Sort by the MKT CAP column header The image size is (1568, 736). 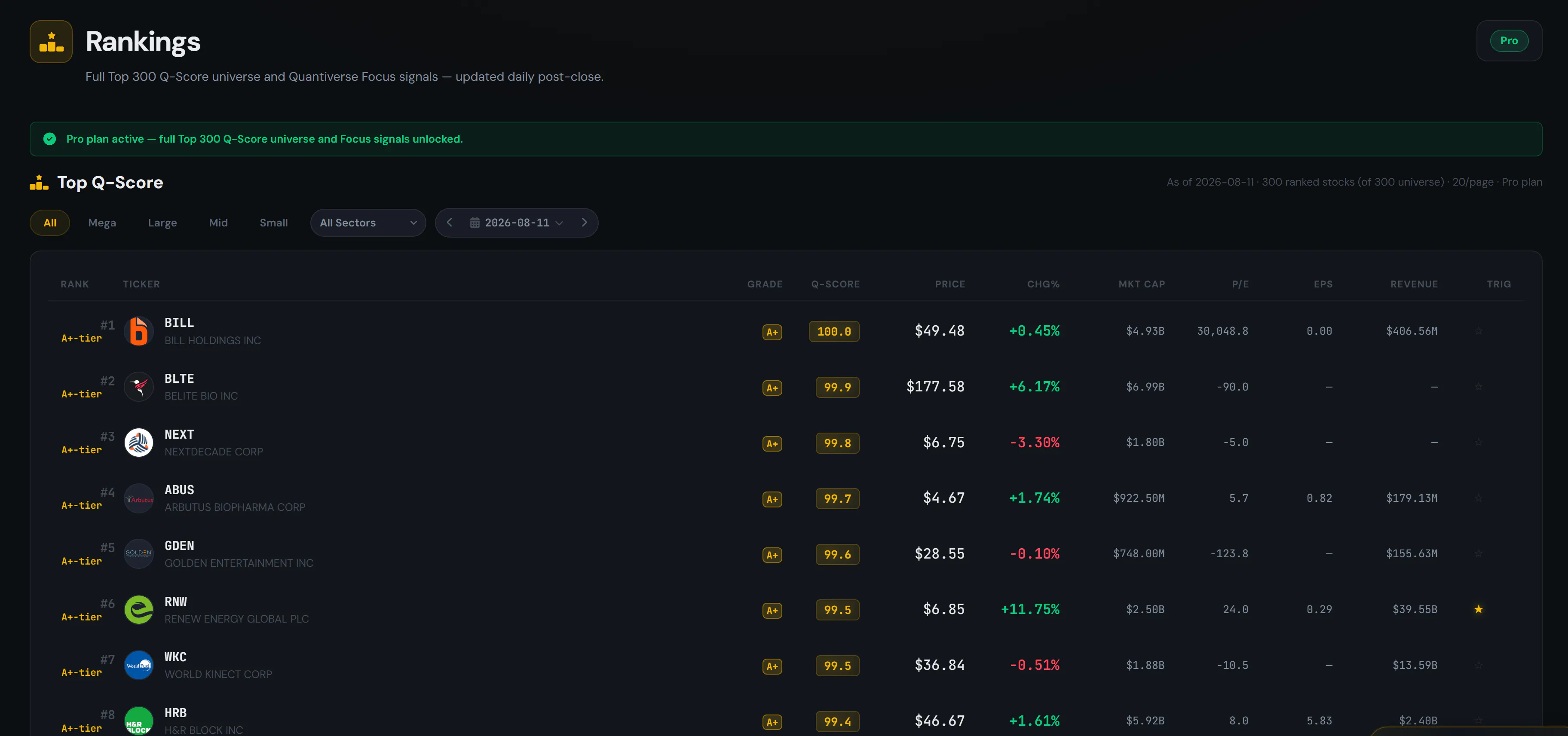coord(1141,284)
